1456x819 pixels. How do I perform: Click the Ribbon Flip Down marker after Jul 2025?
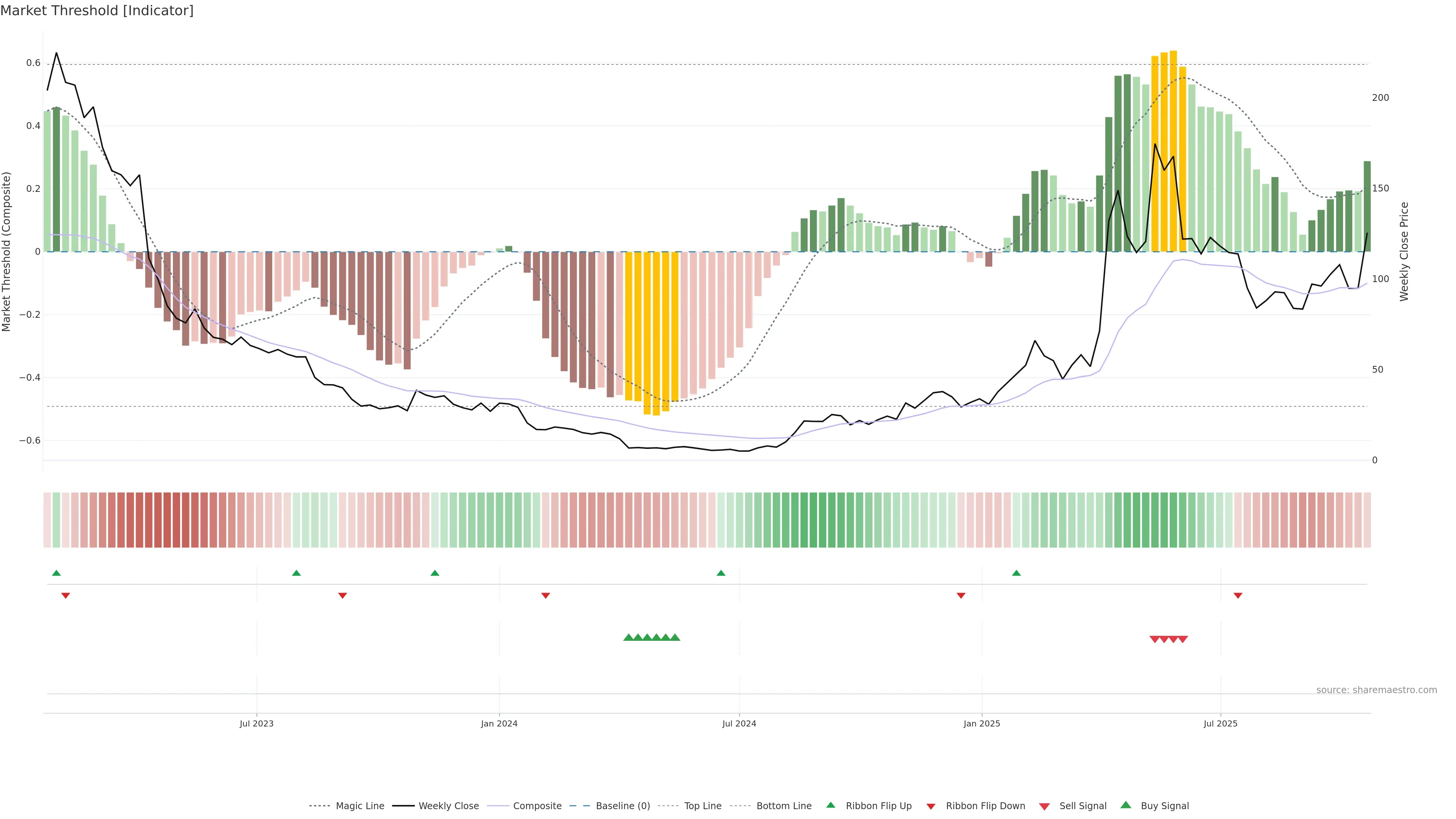[x=1238, y=595]
